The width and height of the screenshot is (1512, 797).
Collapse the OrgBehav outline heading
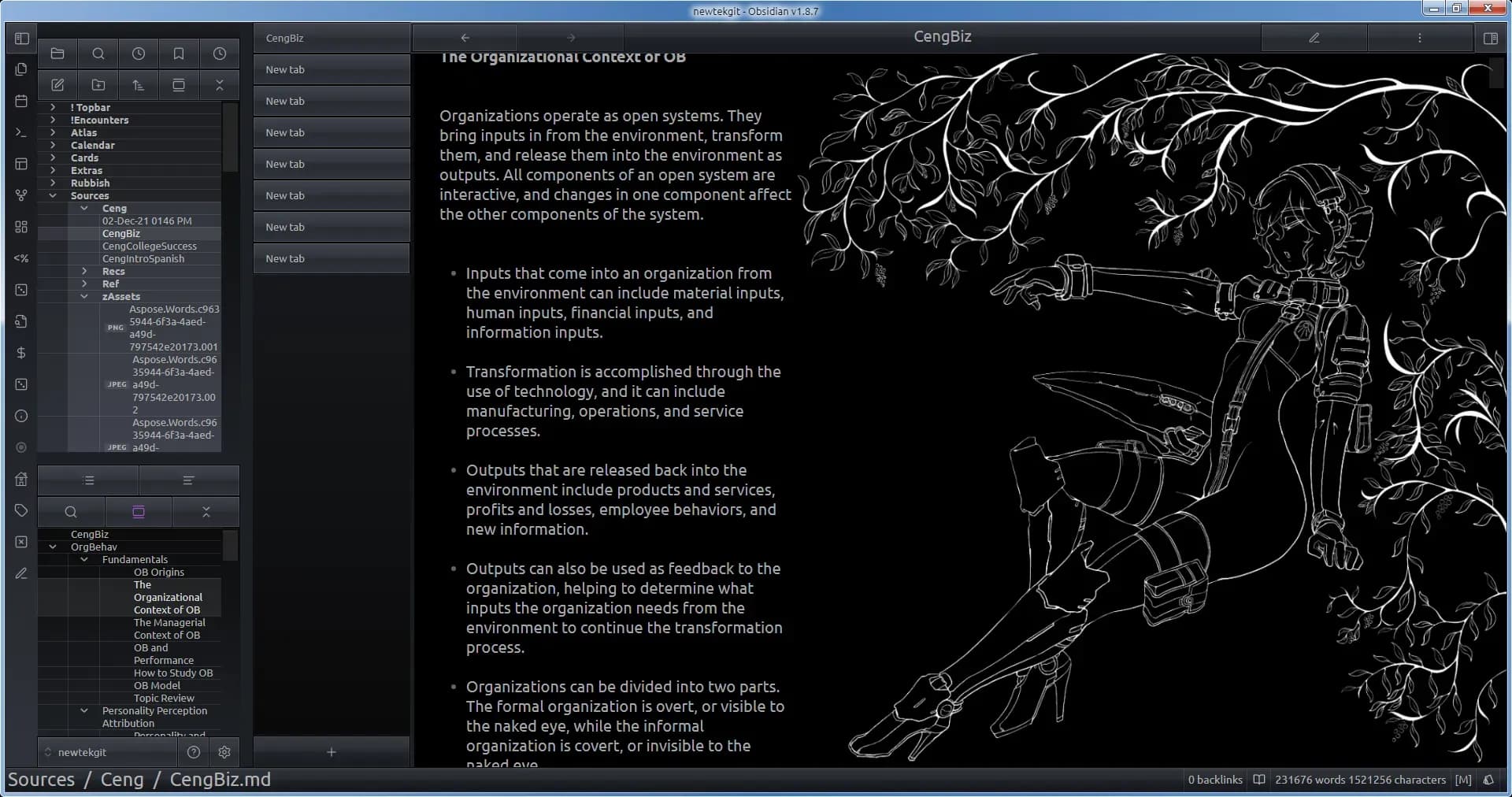[53, 547]
